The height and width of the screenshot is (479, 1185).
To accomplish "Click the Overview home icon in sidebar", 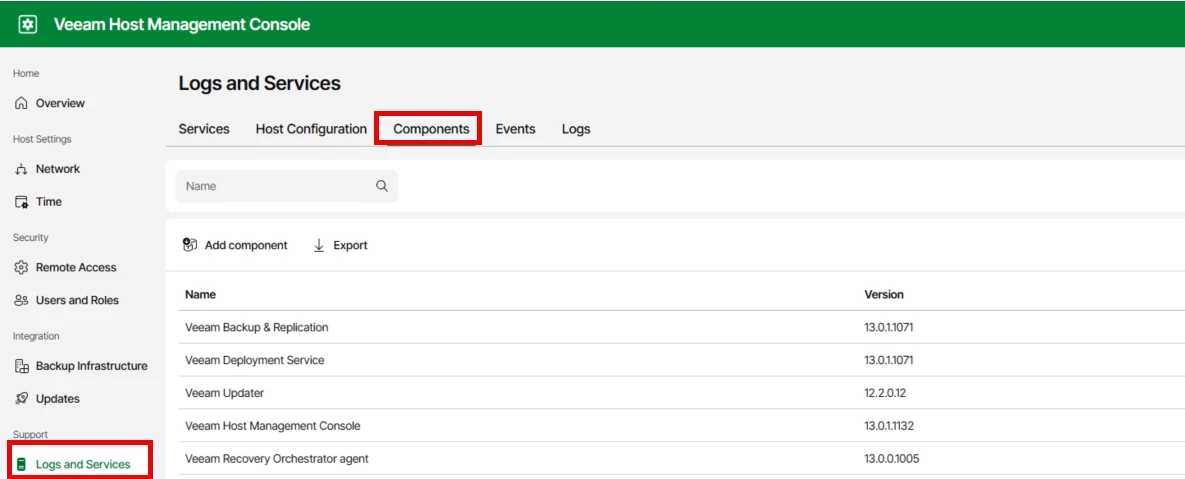I will pos(21,103).
